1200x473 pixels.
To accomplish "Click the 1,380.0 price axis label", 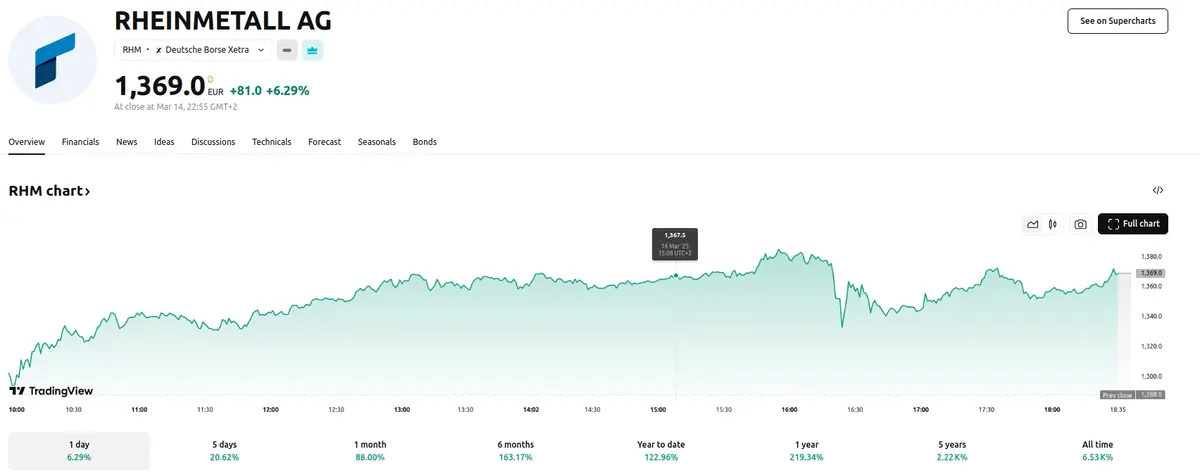I will tap(1150, 256).
